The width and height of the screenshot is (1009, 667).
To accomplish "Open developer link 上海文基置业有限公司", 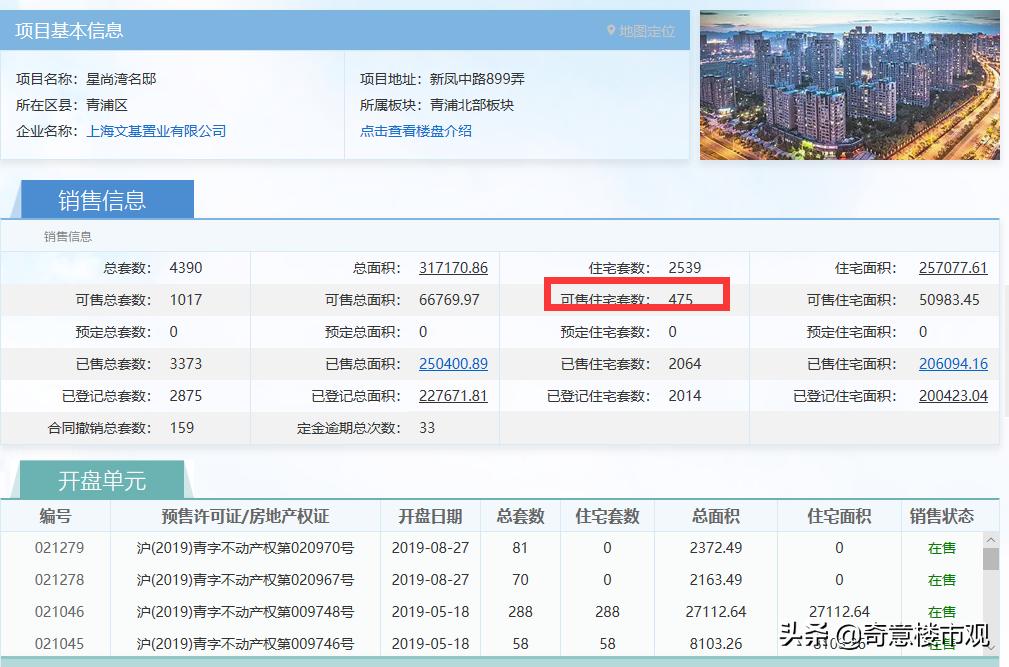I will [156, 131].
